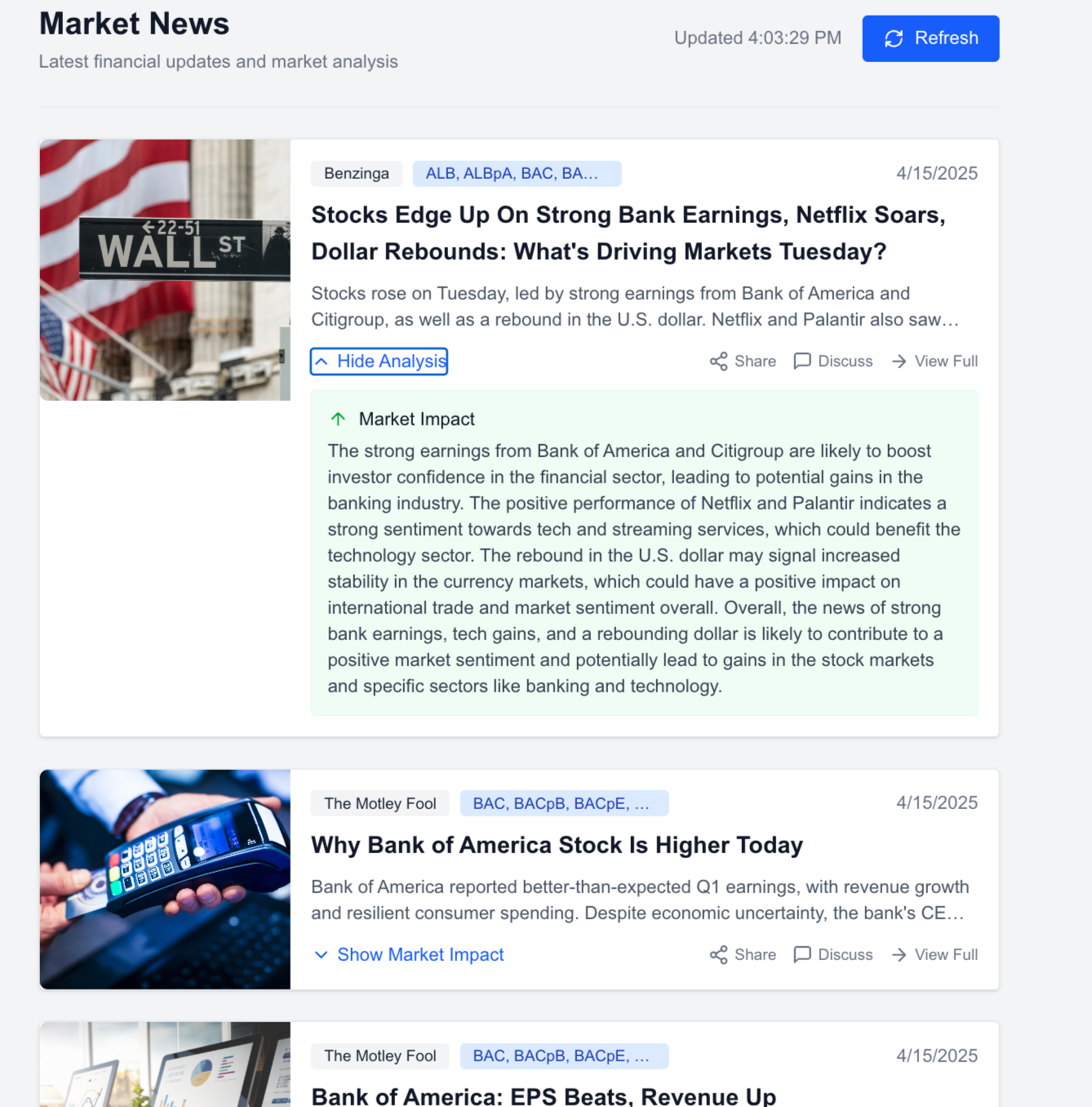Click the first The Motley Fool source tag
Viewport: 1092px width, 1107px height.
(380, 803)
